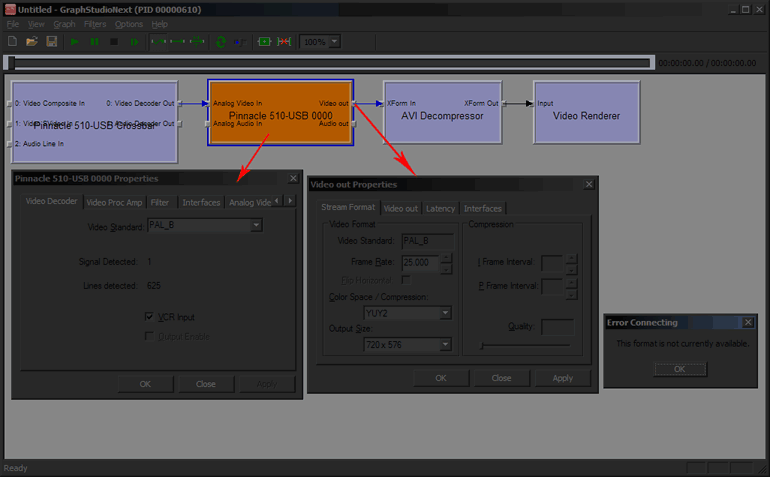Click Close in Video out Properties
This screenshot has width=770, height=477.
point(501,378)
